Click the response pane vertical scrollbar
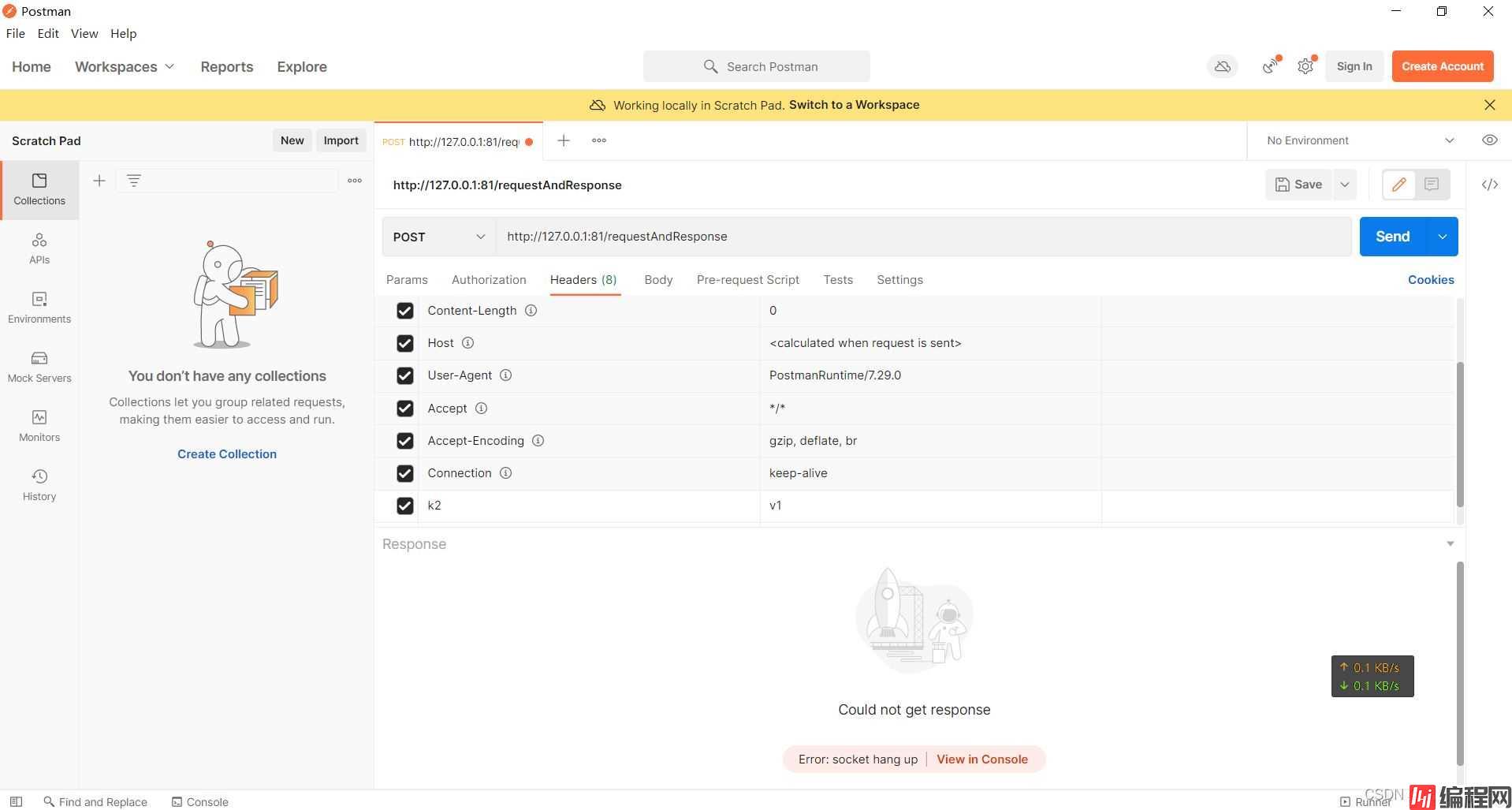Image resolution: width=1512 pixels, height=810 pixels. click(1460, 663)
